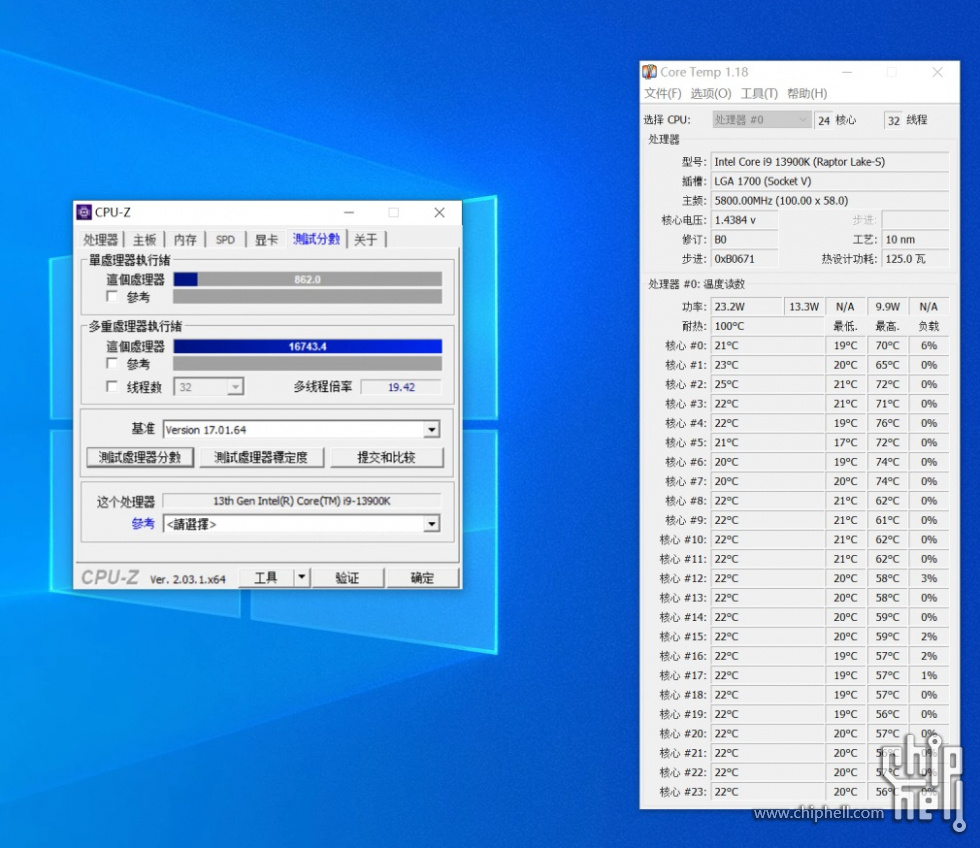
Task: Enable single-thread 參考 reference checkbox
Action: (x=112, y=296)
